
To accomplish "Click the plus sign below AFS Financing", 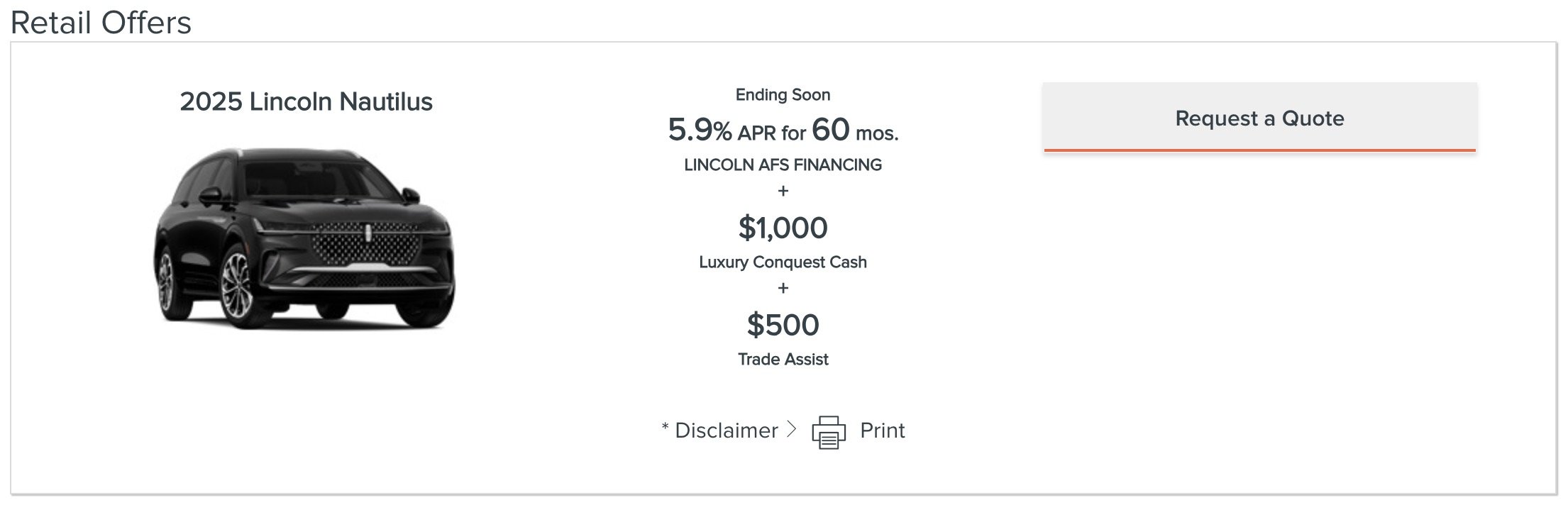I will (783, 191).
